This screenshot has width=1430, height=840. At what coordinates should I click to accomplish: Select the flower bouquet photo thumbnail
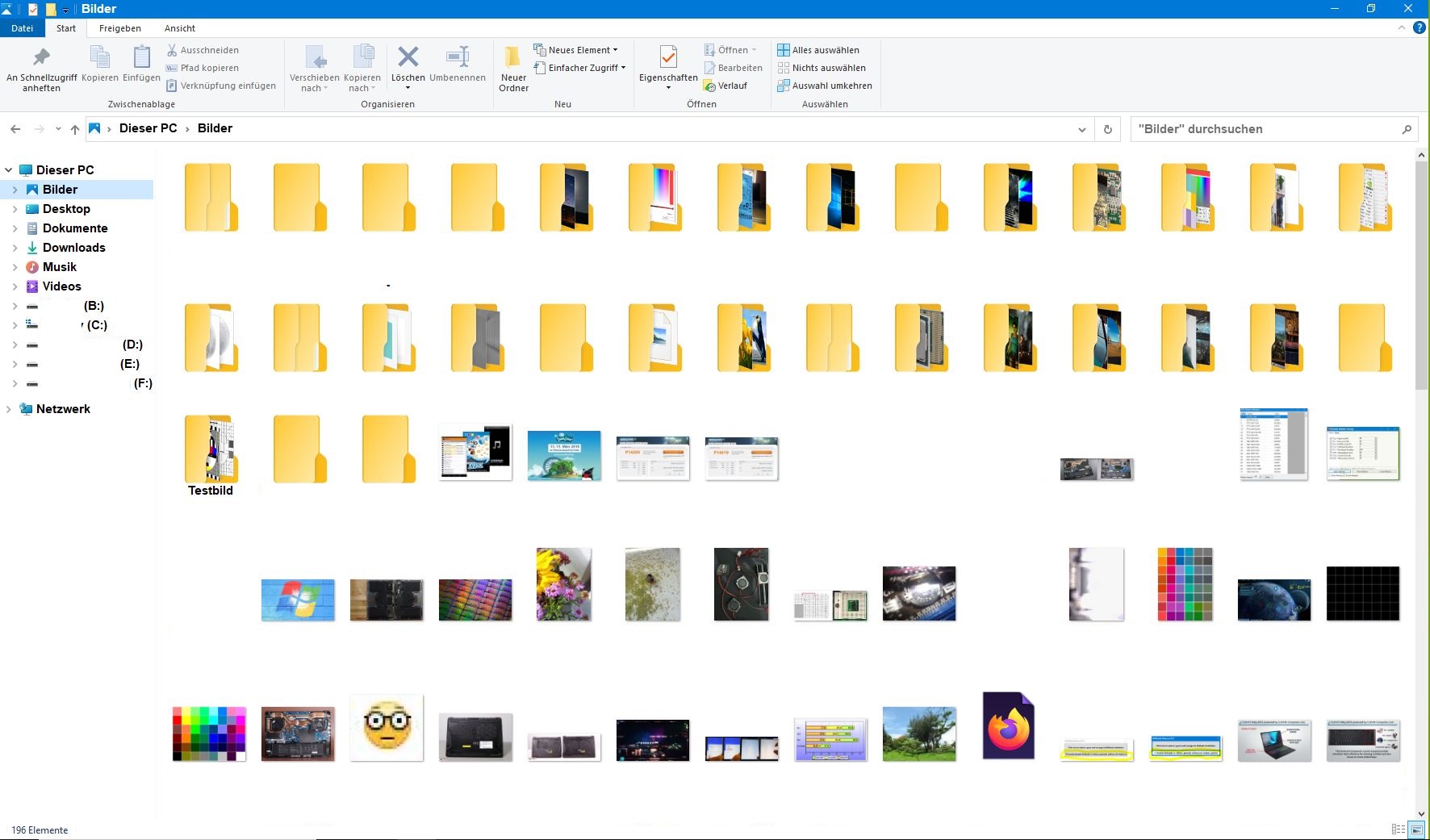[563, 584]
